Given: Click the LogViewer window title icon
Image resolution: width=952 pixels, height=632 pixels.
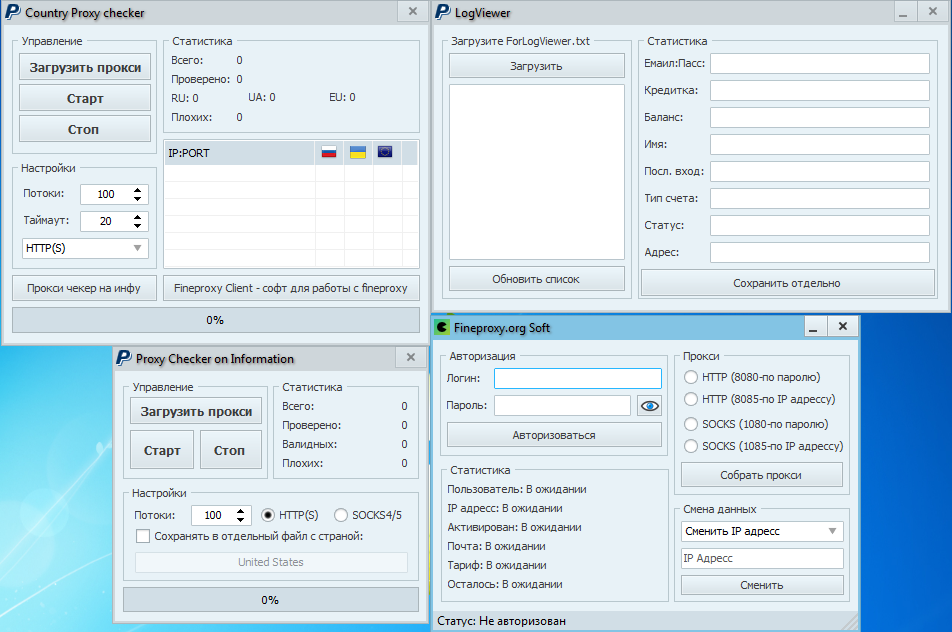Looking at the screenshot, I should (x=442, y=12).
